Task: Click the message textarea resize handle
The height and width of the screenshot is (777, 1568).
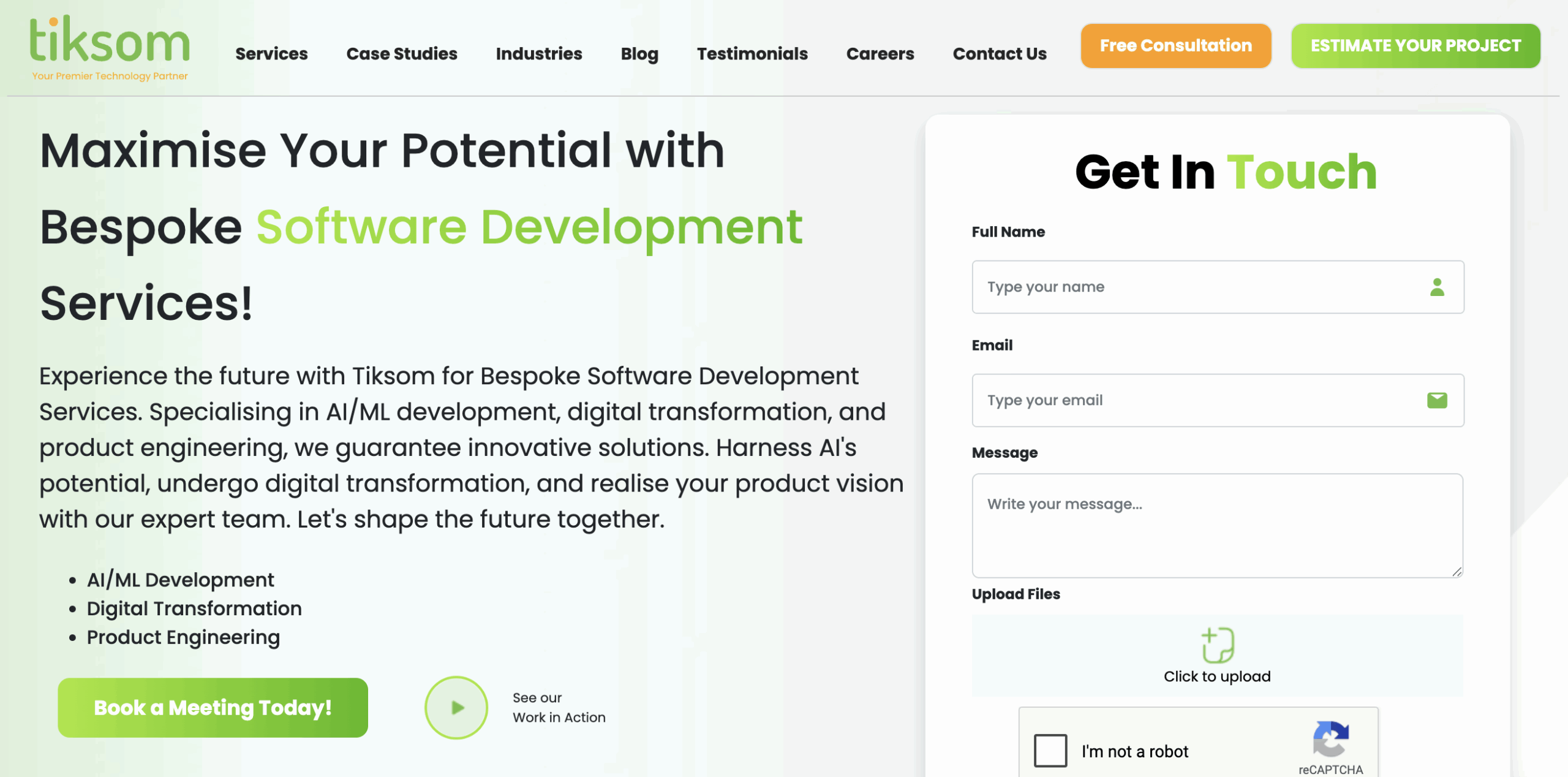Action: pos(1457,572)
